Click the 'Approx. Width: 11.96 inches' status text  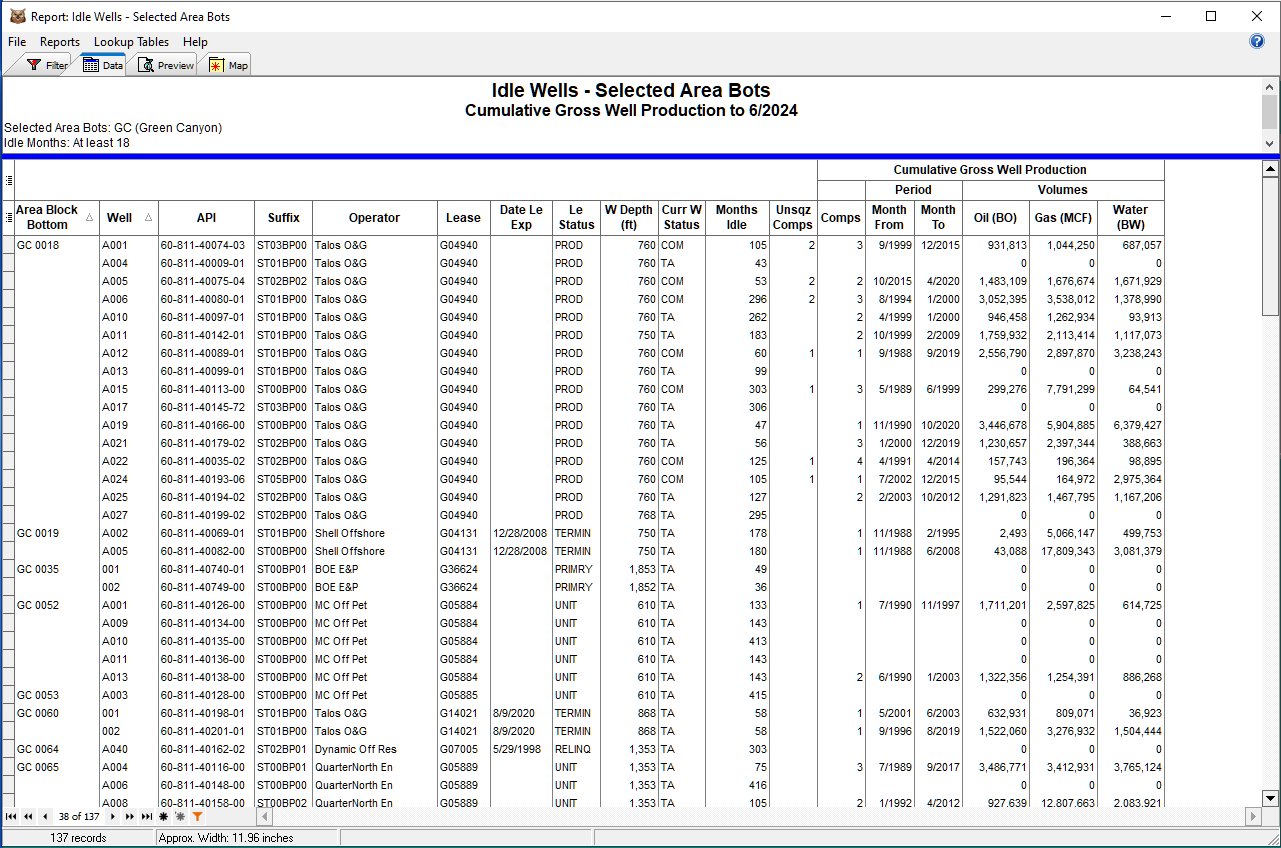[x=226, y=838]
